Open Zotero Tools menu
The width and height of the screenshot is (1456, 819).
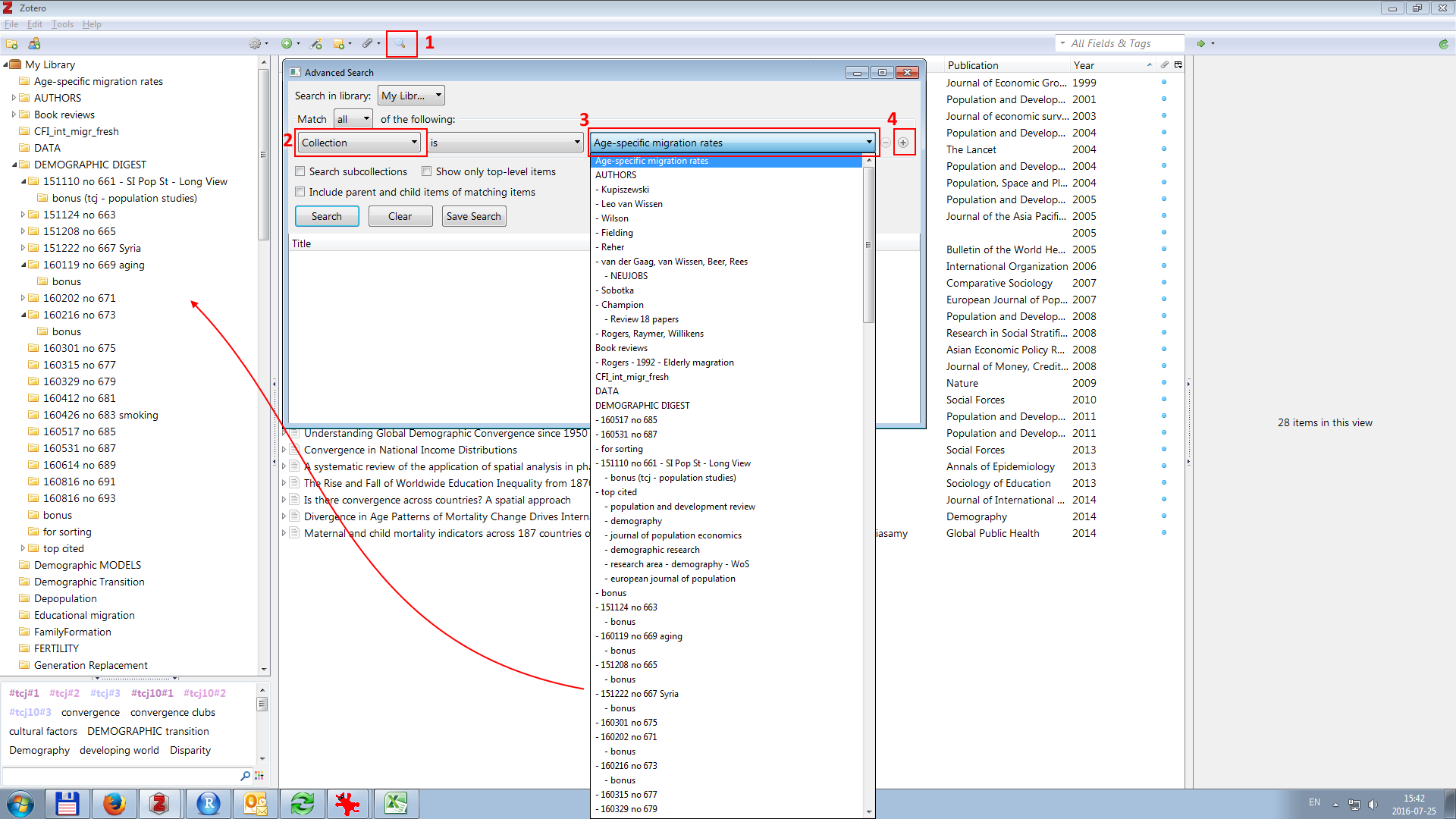[x=63, y=24]
